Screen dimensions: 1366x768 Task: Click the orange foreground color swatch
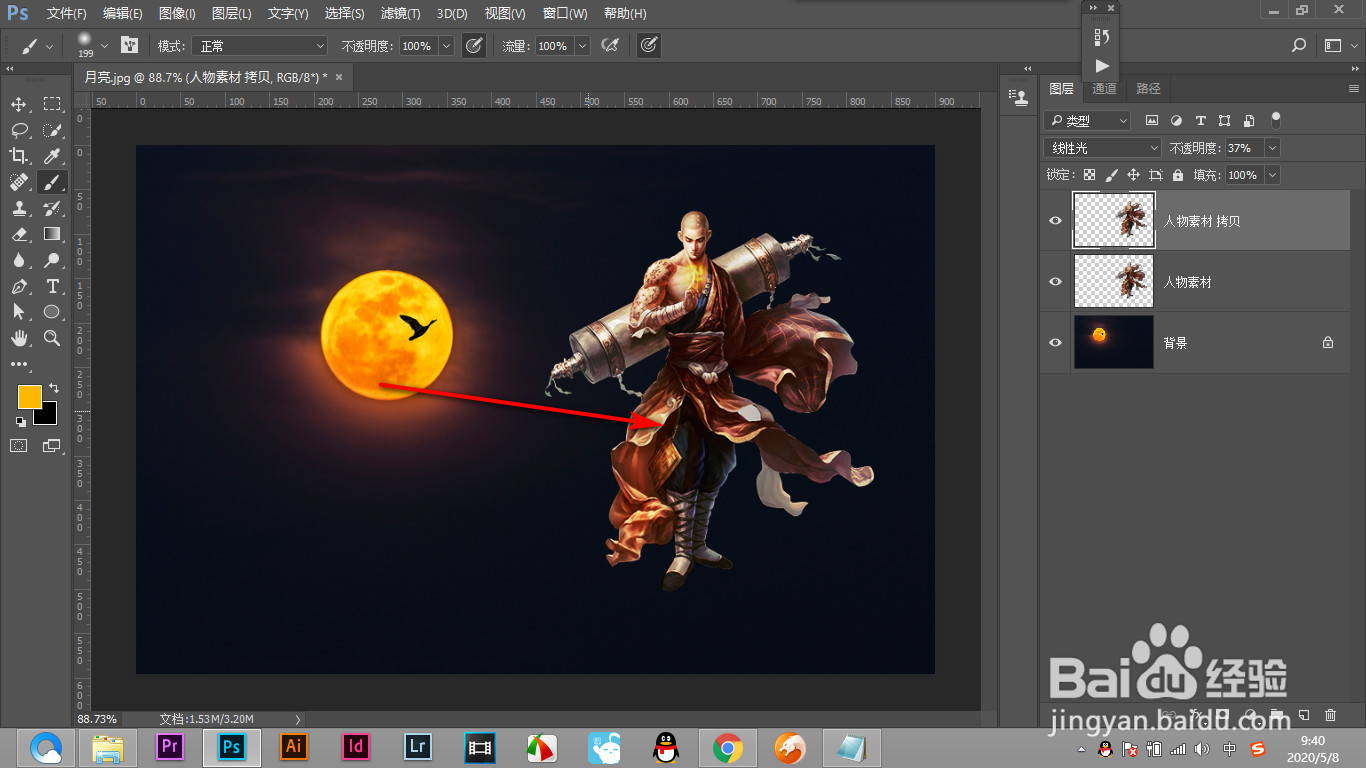click(30, 396)
